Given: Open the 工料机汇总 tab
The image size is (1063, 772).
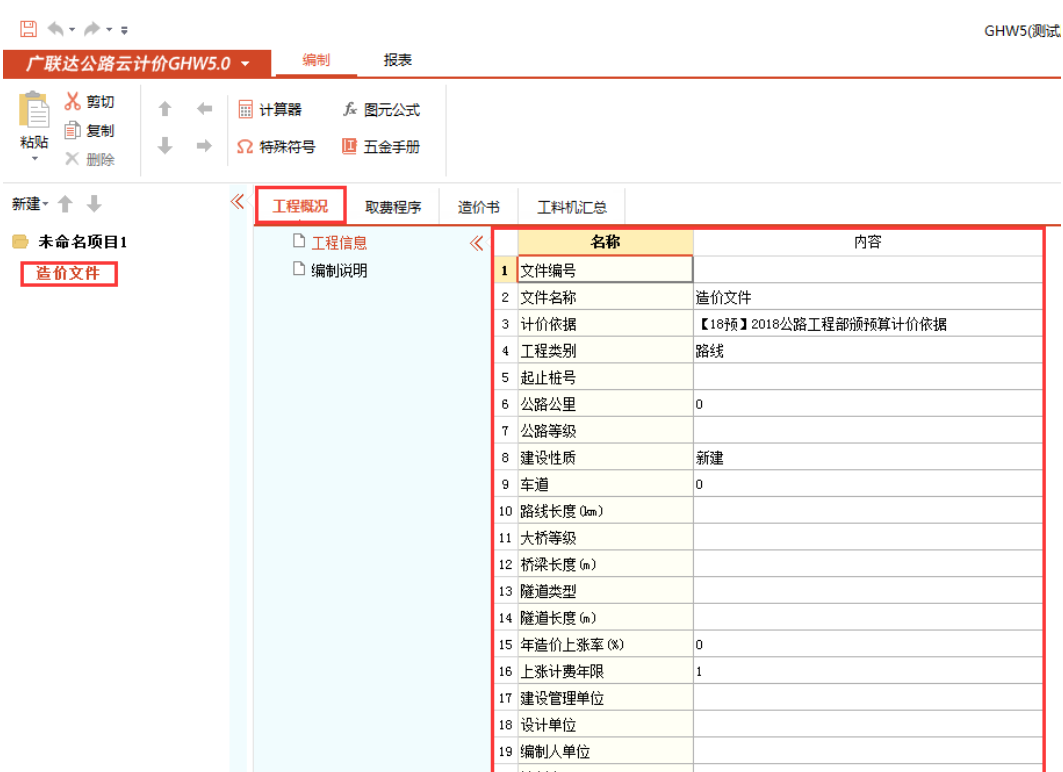Looking at the screenshot, I should click(x=571, y=207).
